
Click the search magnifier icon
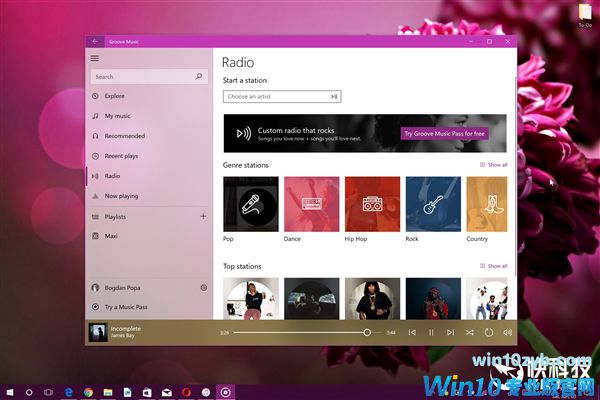pos(199,77)
